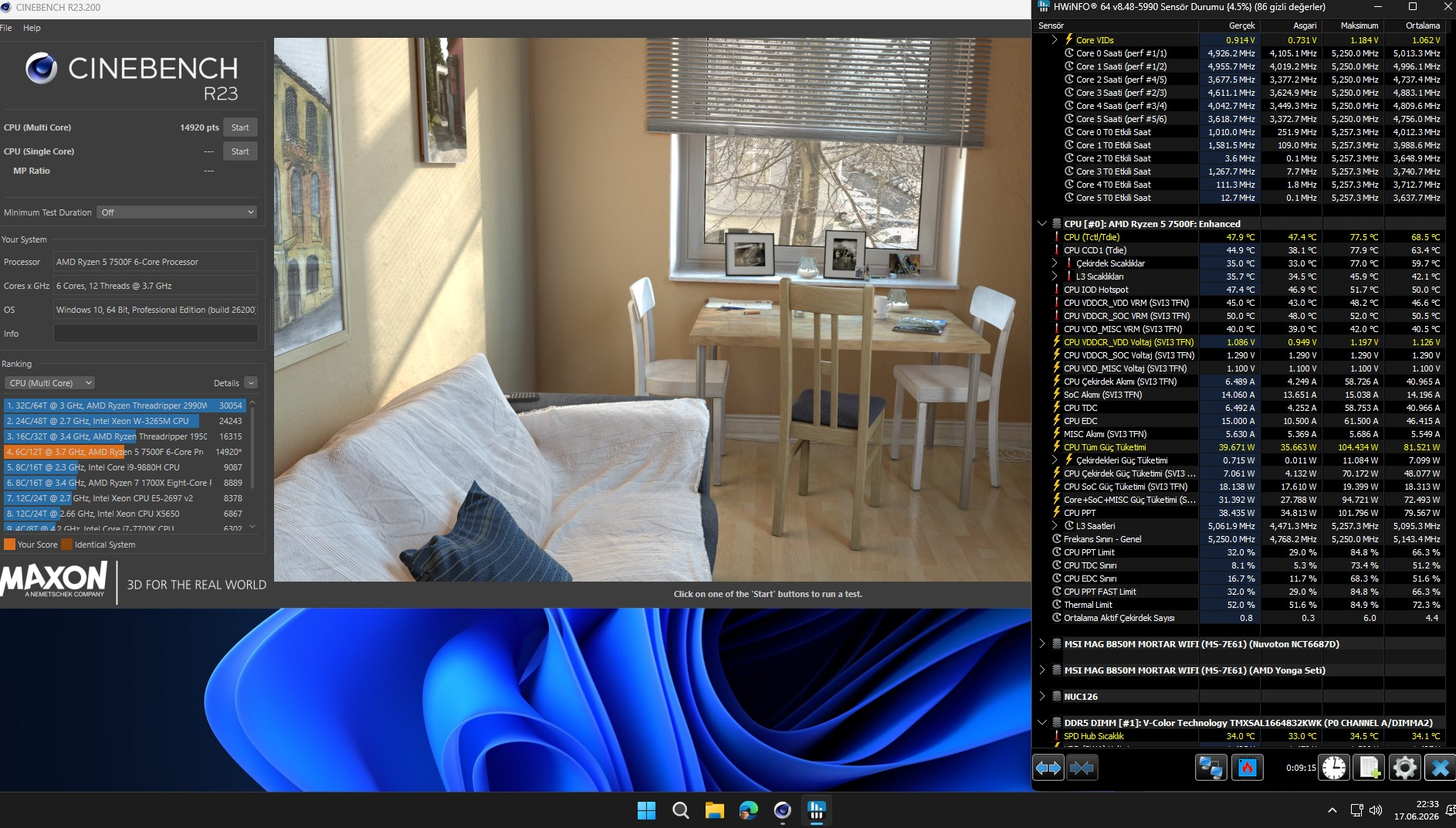Close sensors with blue X icon

(x=1440, y=768)
